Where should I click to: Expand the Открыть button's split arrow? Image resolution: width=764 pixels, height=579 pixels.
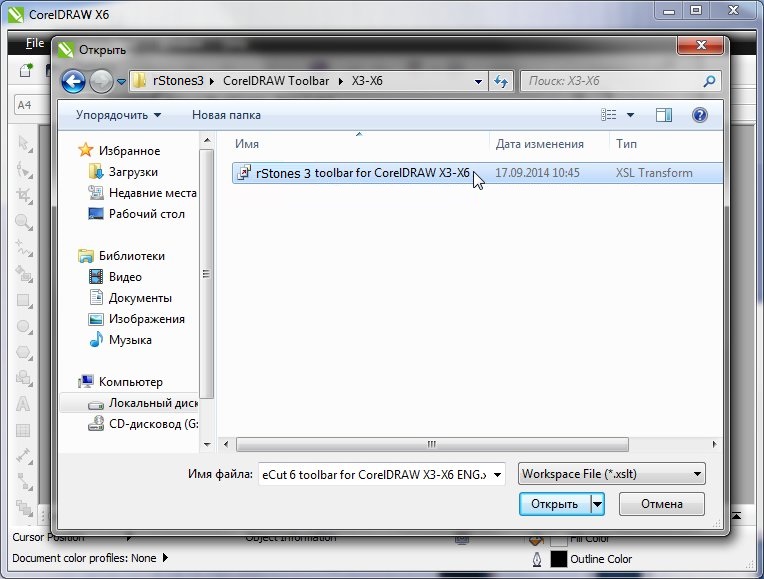tap(597, 504)
